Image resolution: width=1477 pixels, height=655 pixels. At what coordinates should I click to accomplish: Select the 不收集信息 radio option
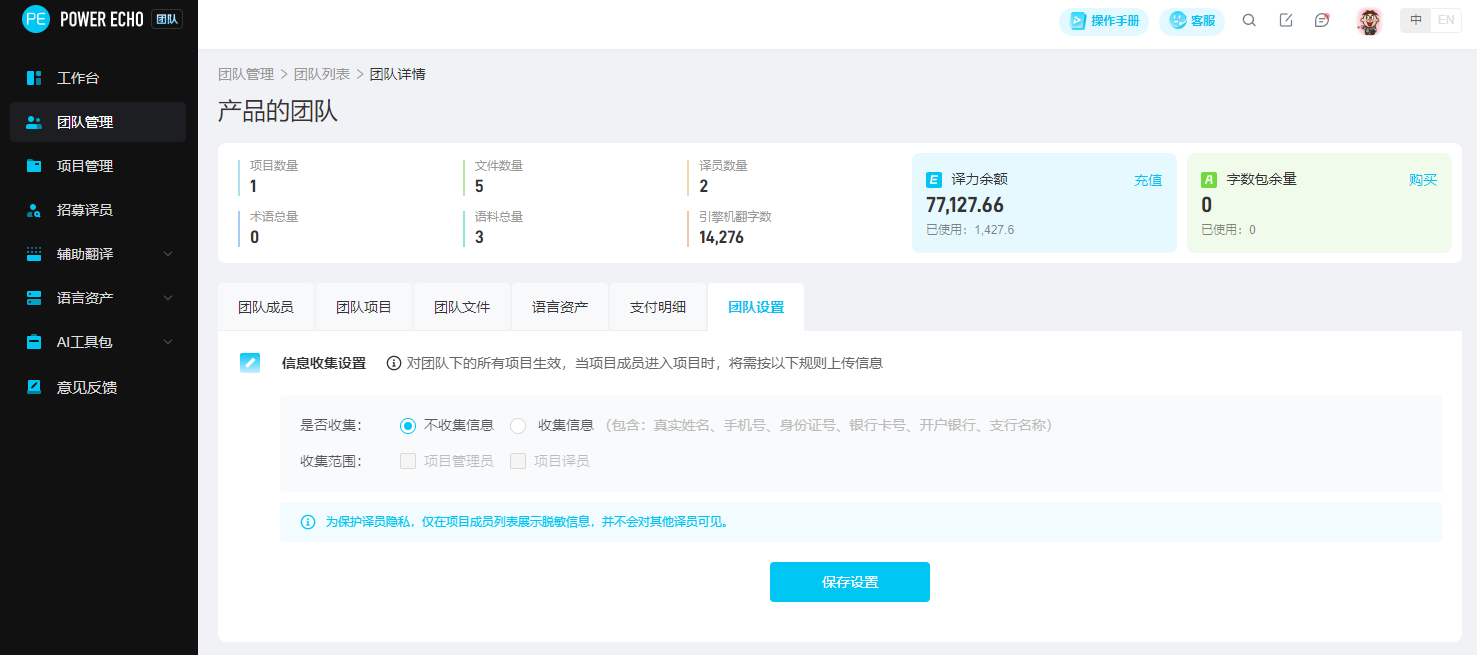(408, 425)
